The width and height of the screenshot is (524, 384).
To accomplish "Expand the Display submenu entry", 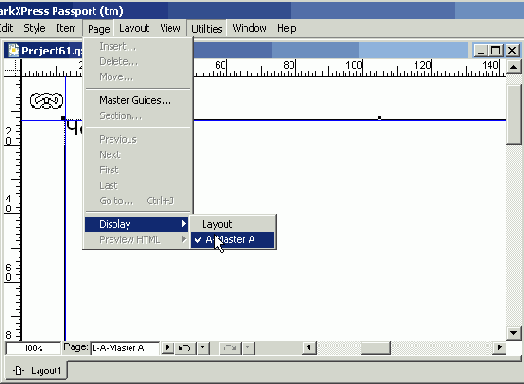I will [x=136, y=224].
